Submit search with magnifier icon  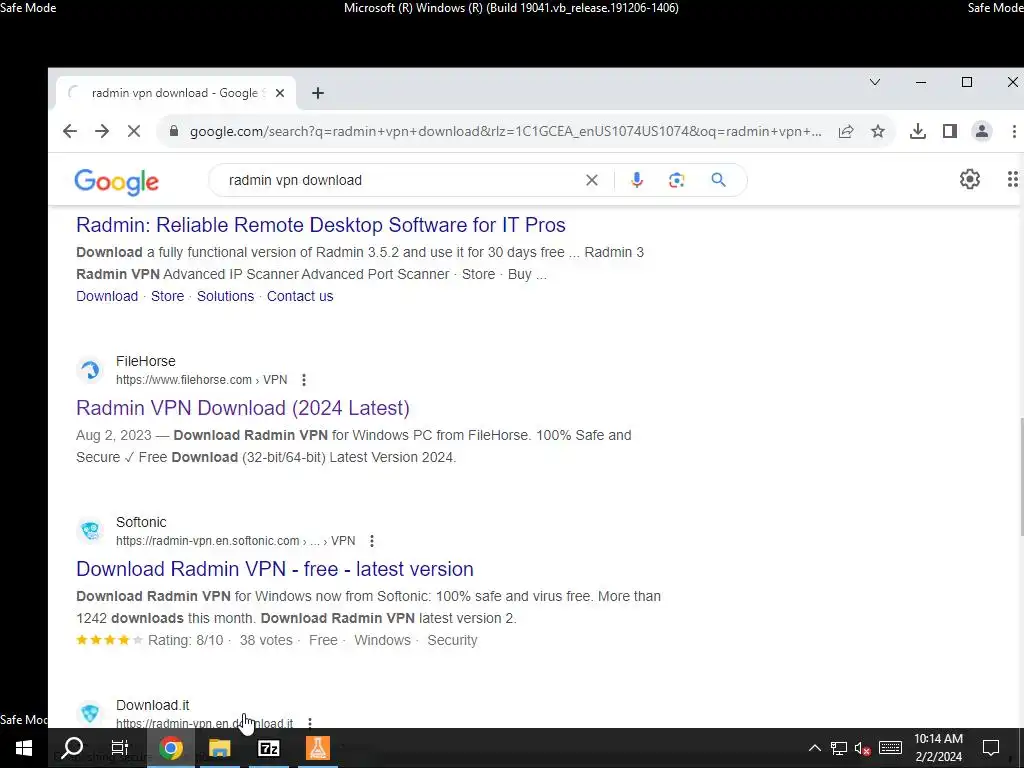[718, 180]
